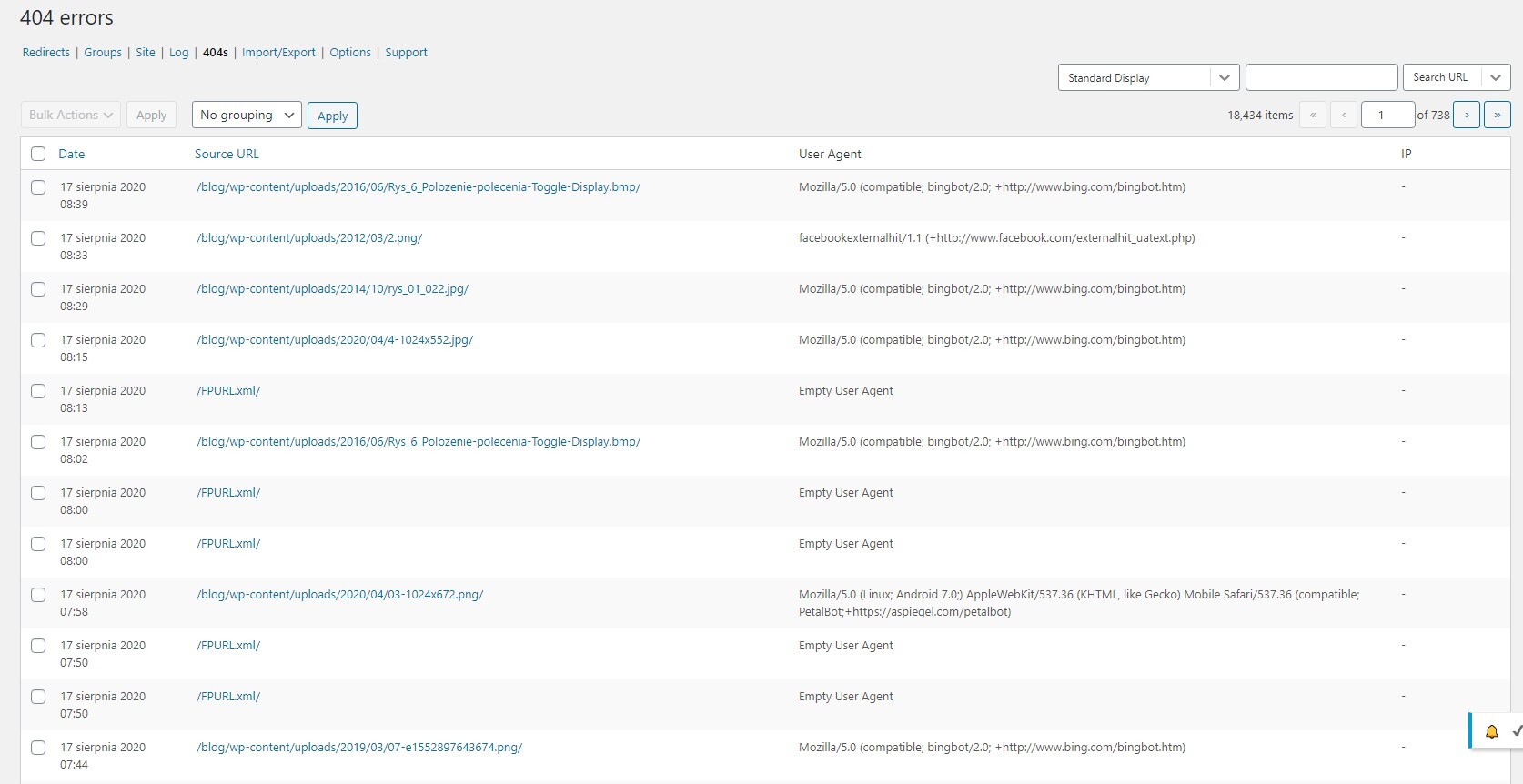Click the bingbot user agent at 07:44
The height and width of the screenshot is (784, 1523).
click(x=992, y=748)
